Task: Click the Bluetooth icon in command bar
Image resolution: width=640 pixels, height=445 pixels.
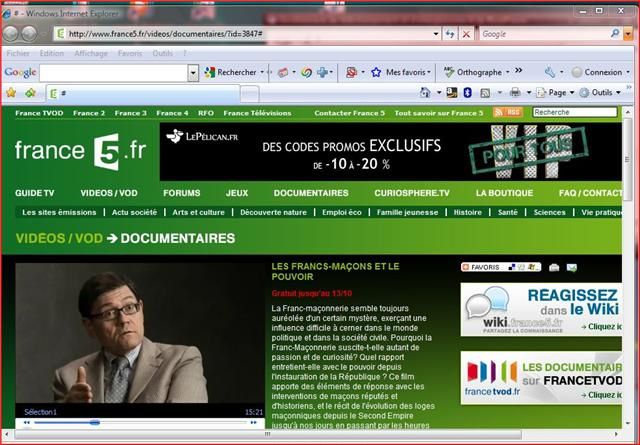Action: pyautogui.click(x=467, y=93)
